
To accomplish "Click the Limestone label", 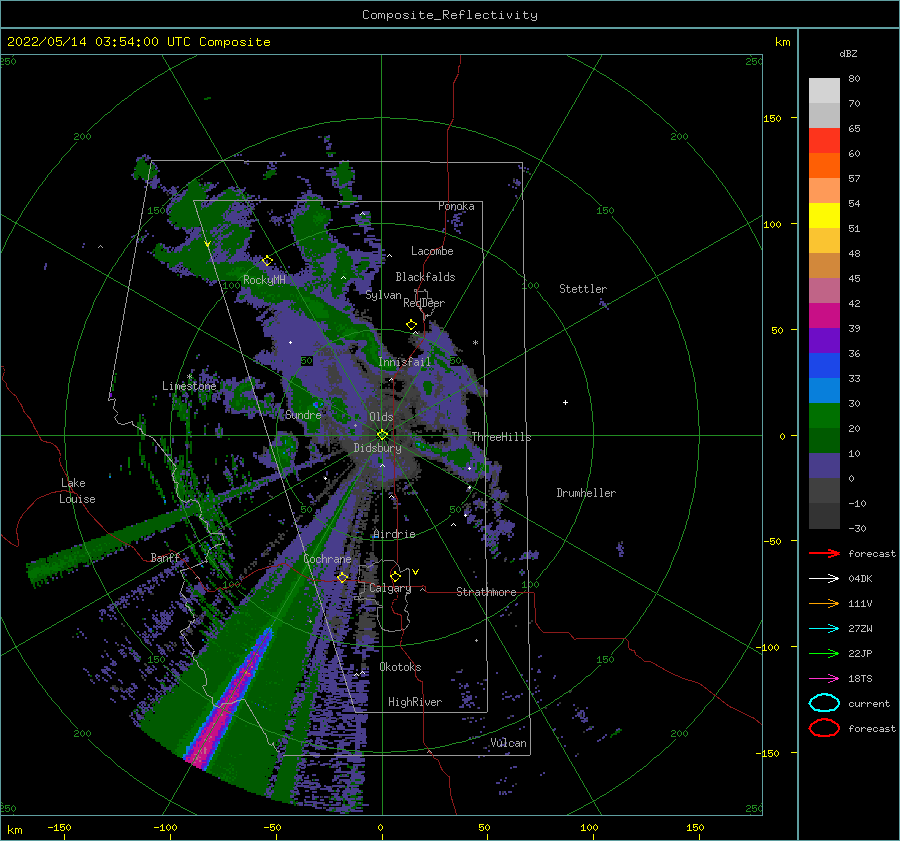I will [189, 386].
